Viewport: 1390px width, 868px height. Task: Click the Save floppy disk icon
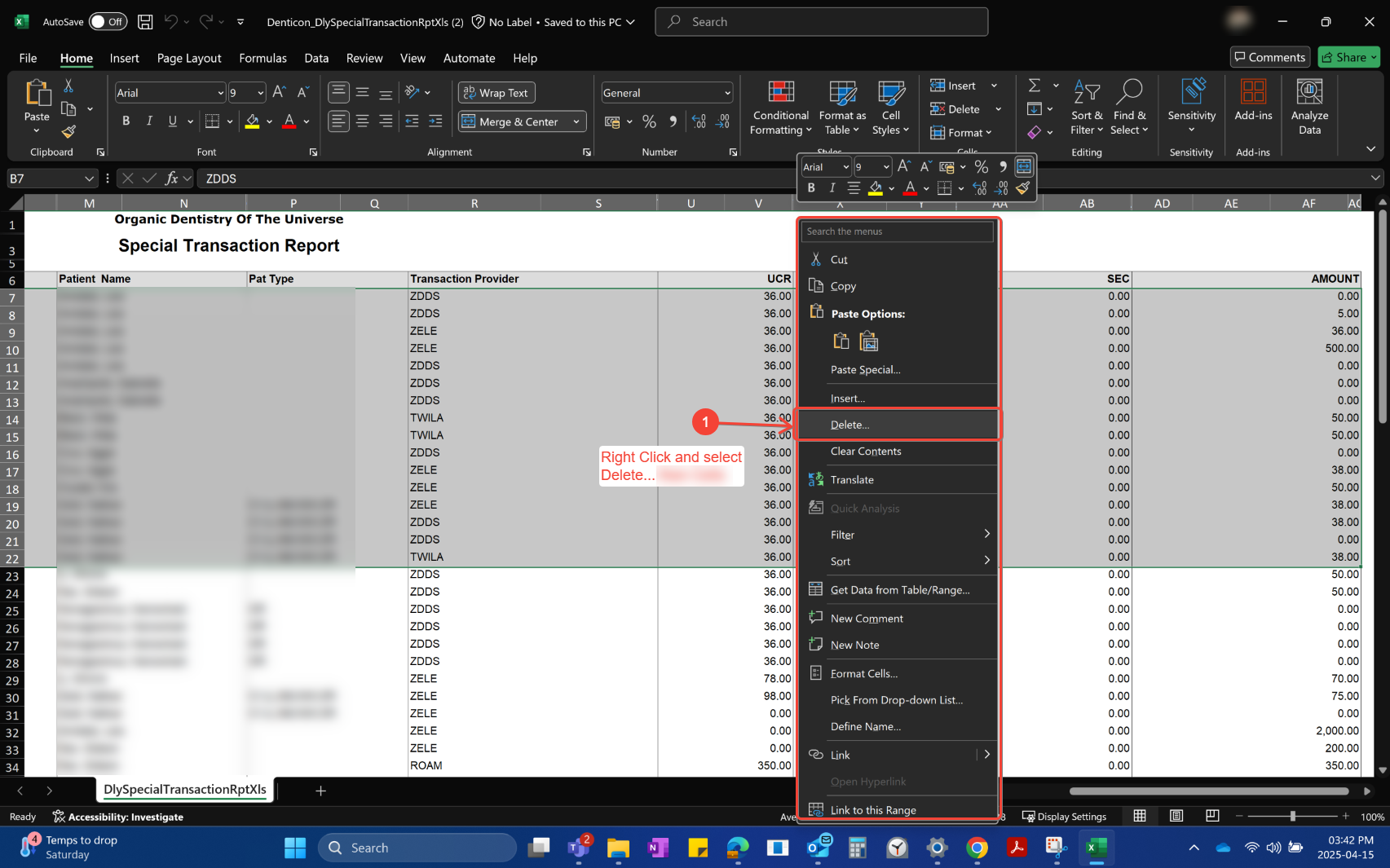145,22
